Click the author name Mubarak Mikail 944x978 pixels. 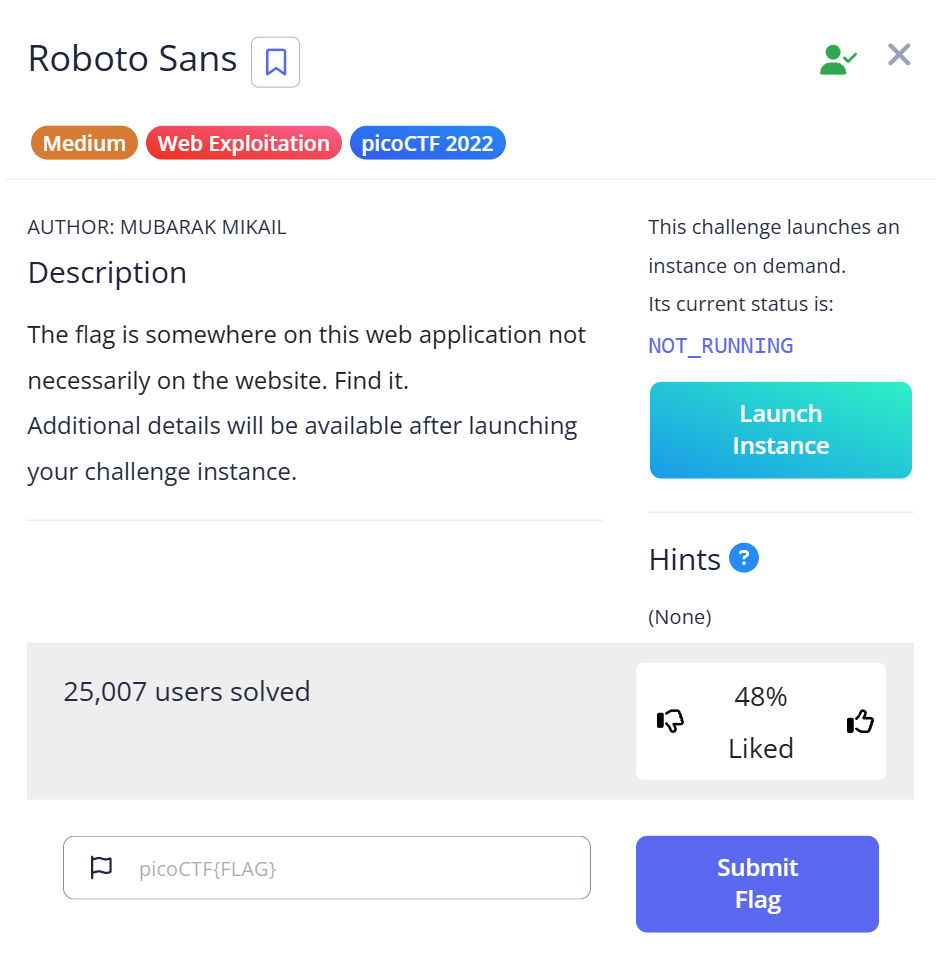pyautogui.click(x=203, y=227)
